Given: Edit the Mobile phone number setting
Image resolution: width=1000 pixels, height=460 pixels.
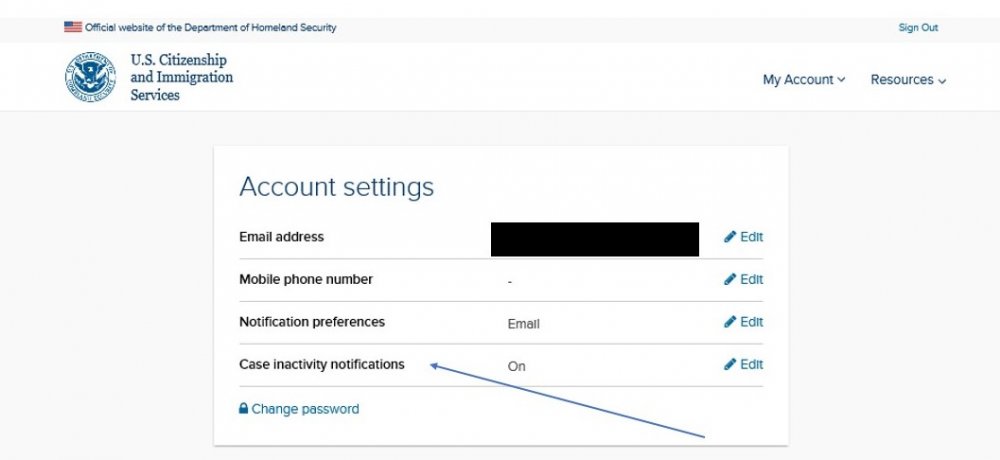Looking at the screenshot, I should 743,279.
